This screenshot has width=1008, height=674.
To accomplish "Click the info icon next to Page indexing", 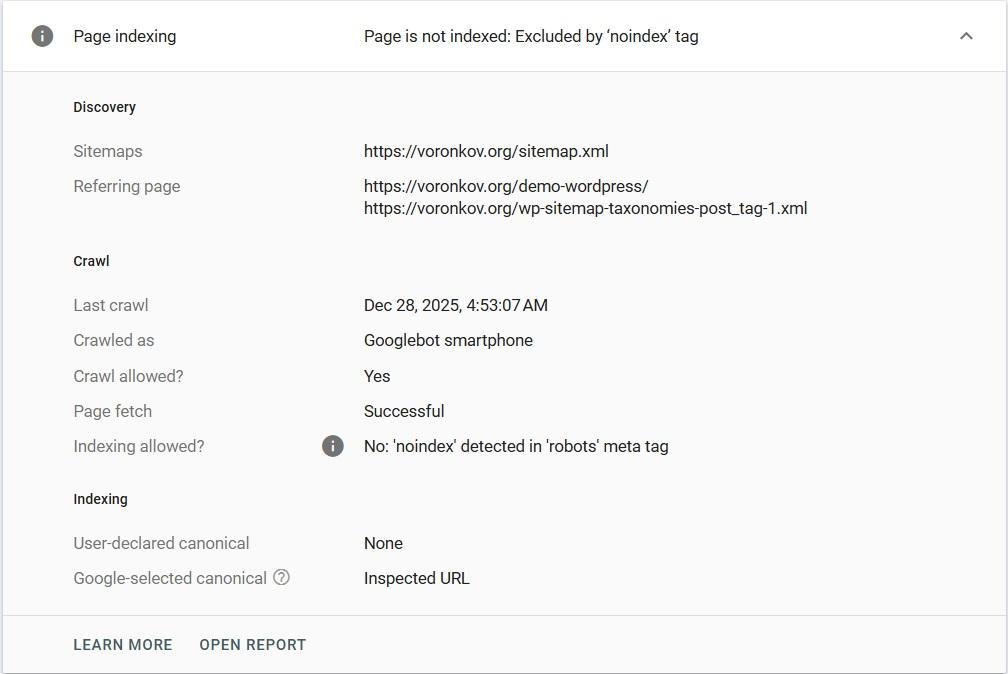I will point(41,35).
